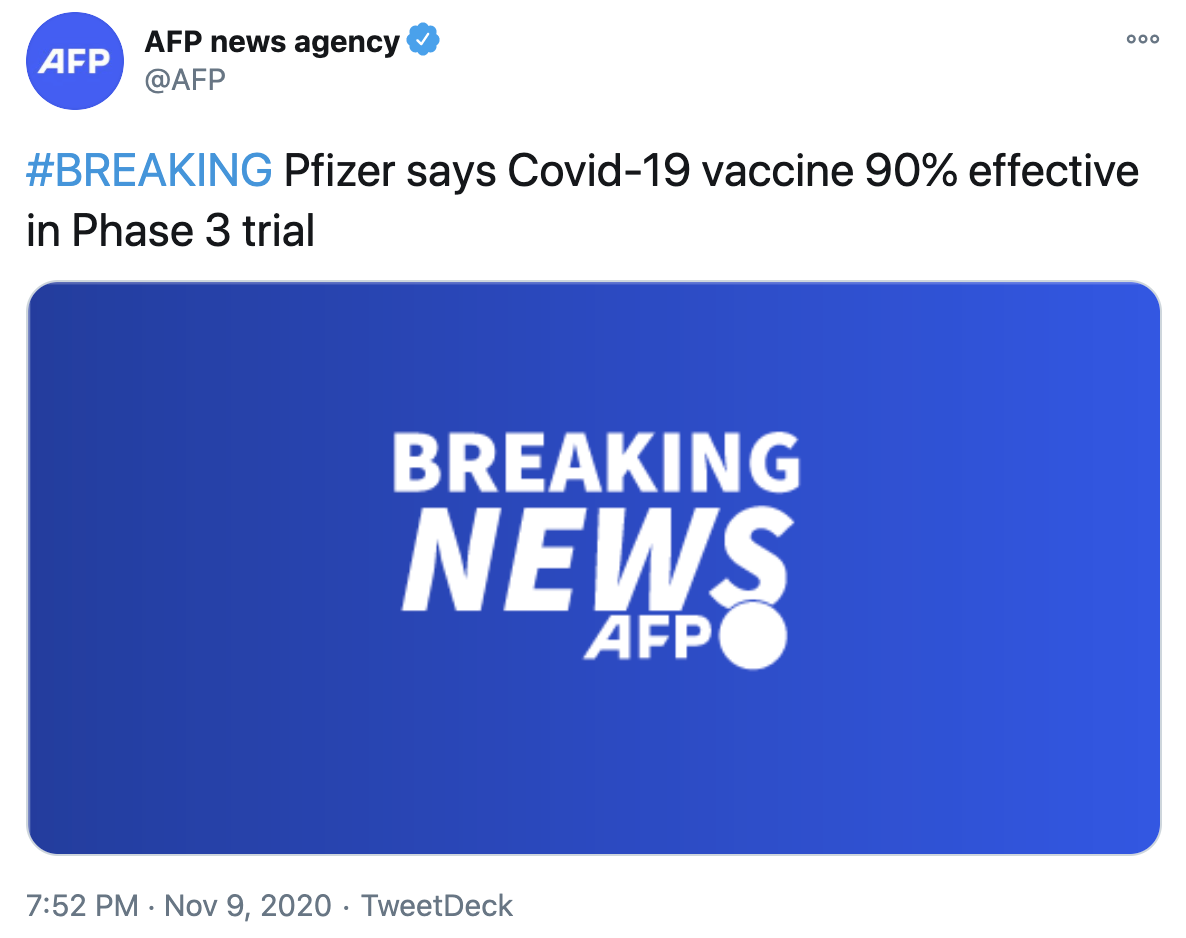The image size is (1186, 938).
Task: Open the AFP round profile avatar
Action: pyautogui.click(x=74, y=61)
